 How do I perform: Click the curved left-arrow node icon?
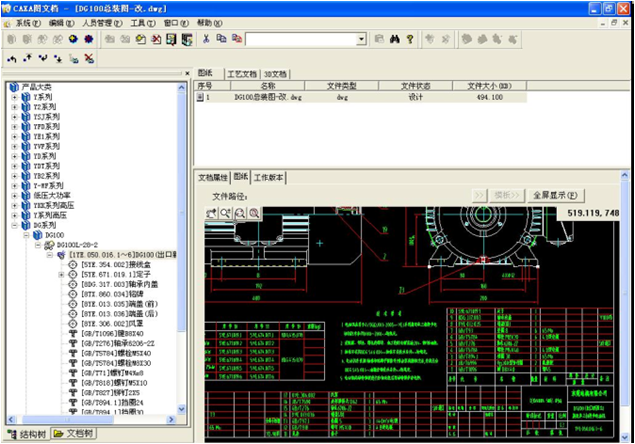[12, 59]
